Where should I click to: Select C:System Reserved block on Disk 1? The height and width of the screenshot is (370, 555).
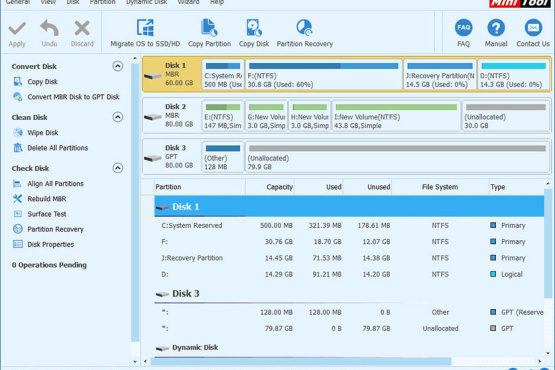pos(223,75)
